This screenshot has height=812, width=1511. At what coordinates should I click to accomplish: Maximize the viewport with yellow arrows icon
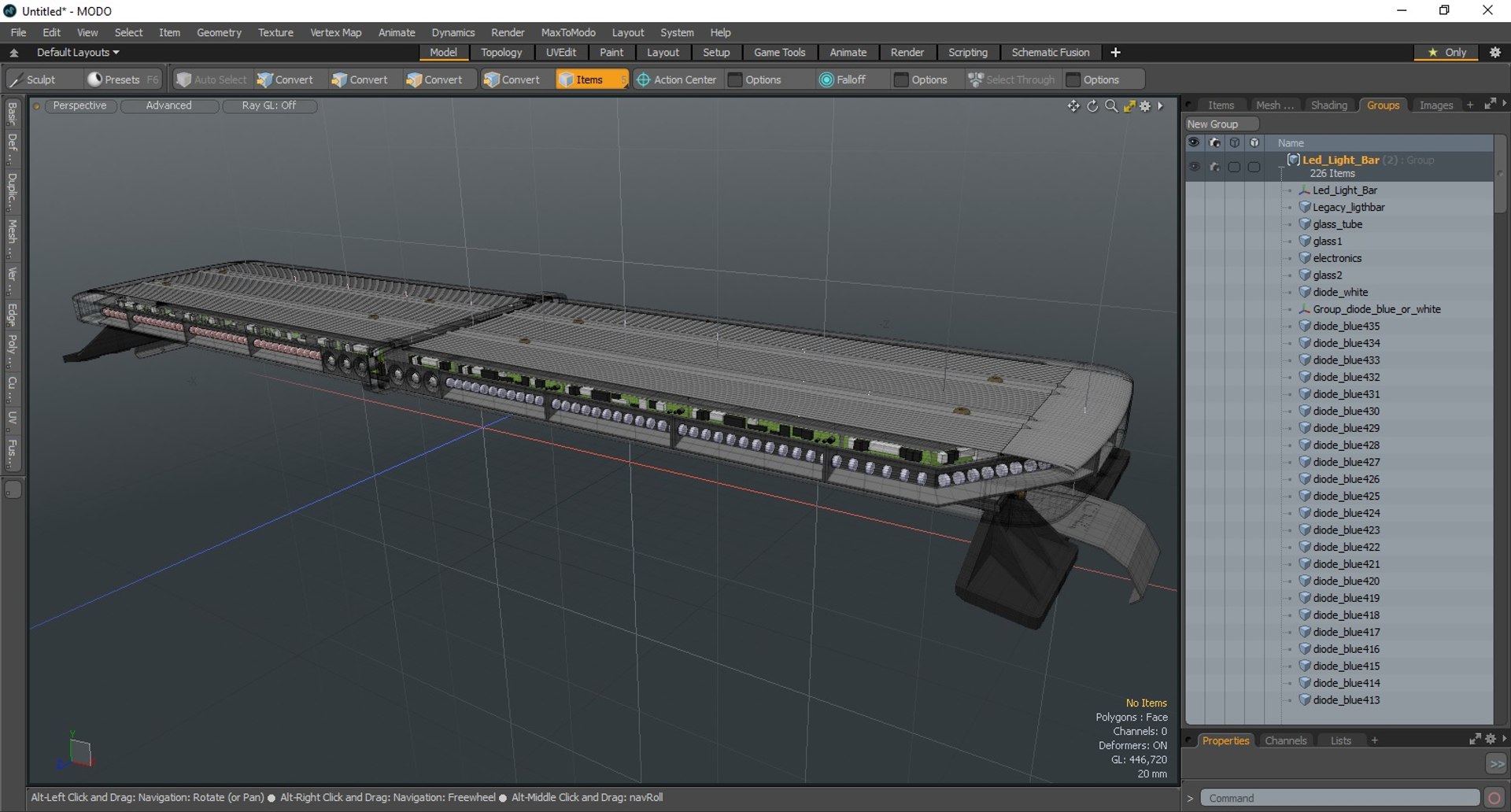pyautogui.click(x=1129, y=106)
